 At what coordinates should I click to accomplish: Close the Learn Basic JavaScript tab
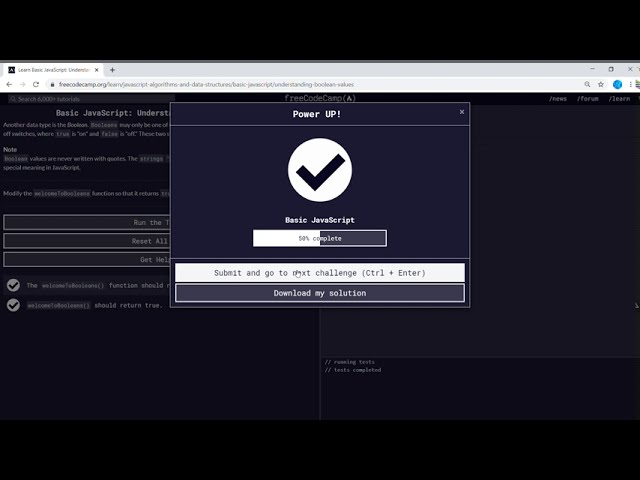click(x=97, y=70)
